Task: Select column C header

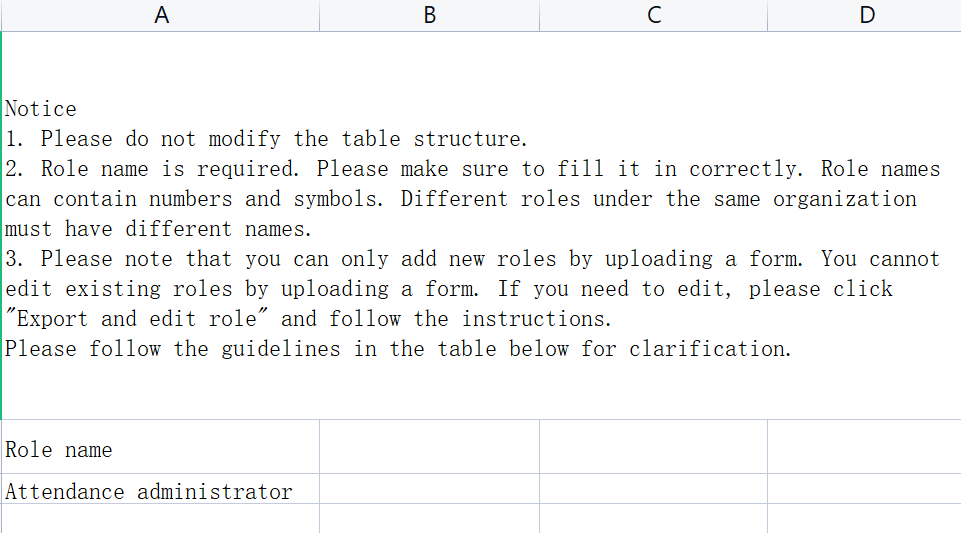Action: (653, 15)
